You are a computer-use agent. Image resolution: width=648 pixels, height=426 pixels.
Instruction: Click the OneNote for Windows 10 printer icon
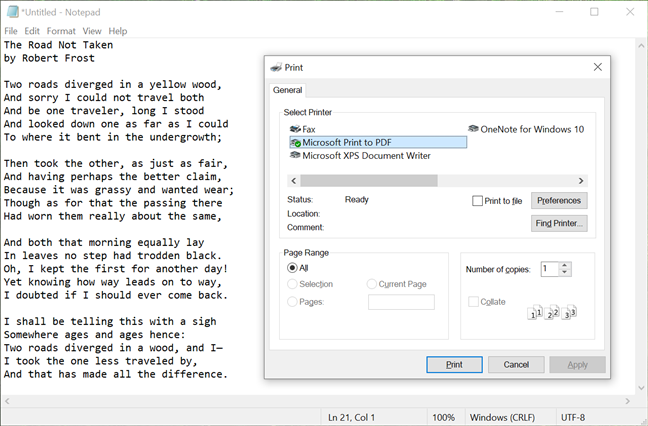[x=473, y=129]
